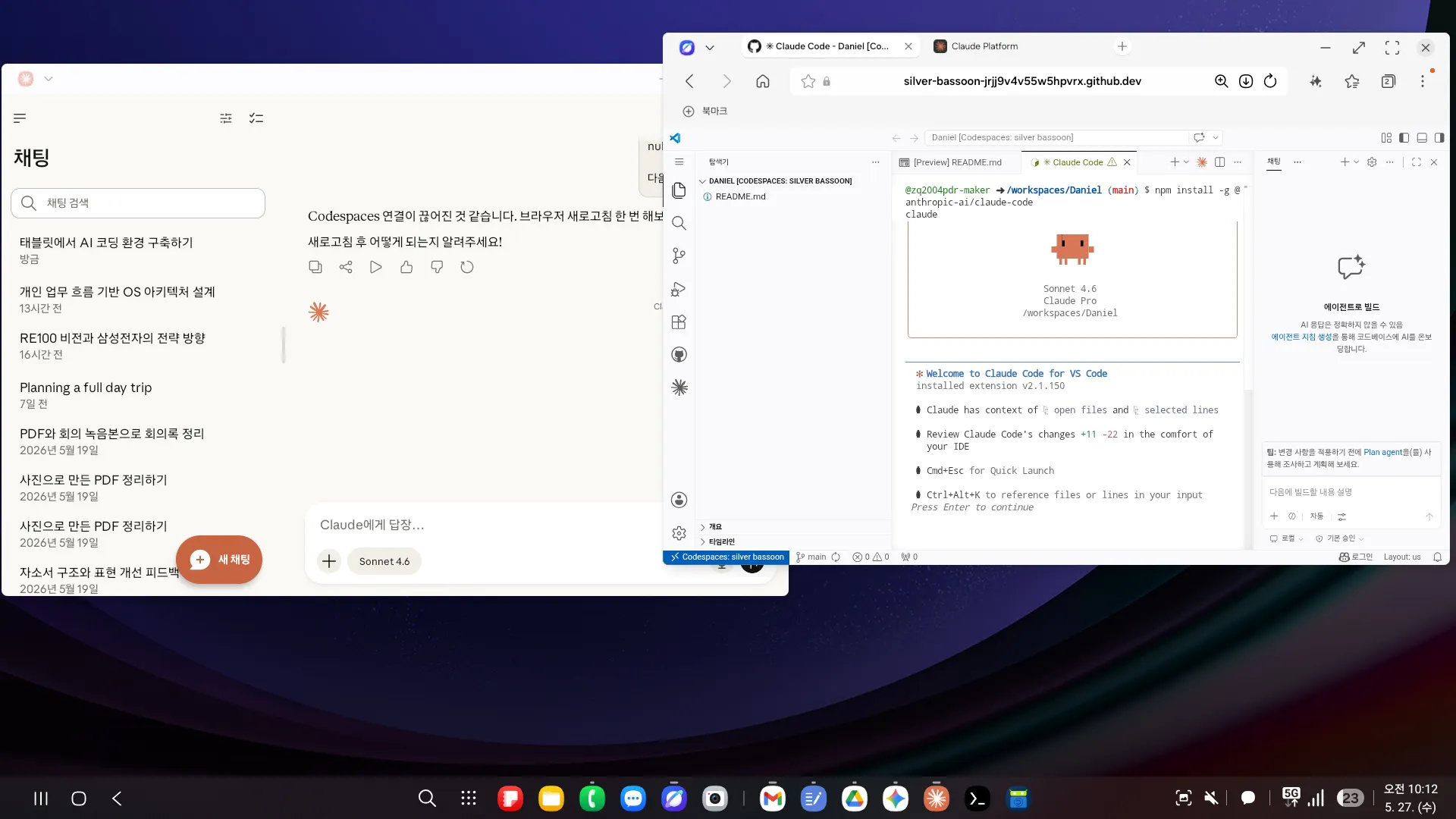The image size is (1456, 819).
Task: Give thumbs up to Claude response
Action: pyautogui.click(x=406, y=267)
